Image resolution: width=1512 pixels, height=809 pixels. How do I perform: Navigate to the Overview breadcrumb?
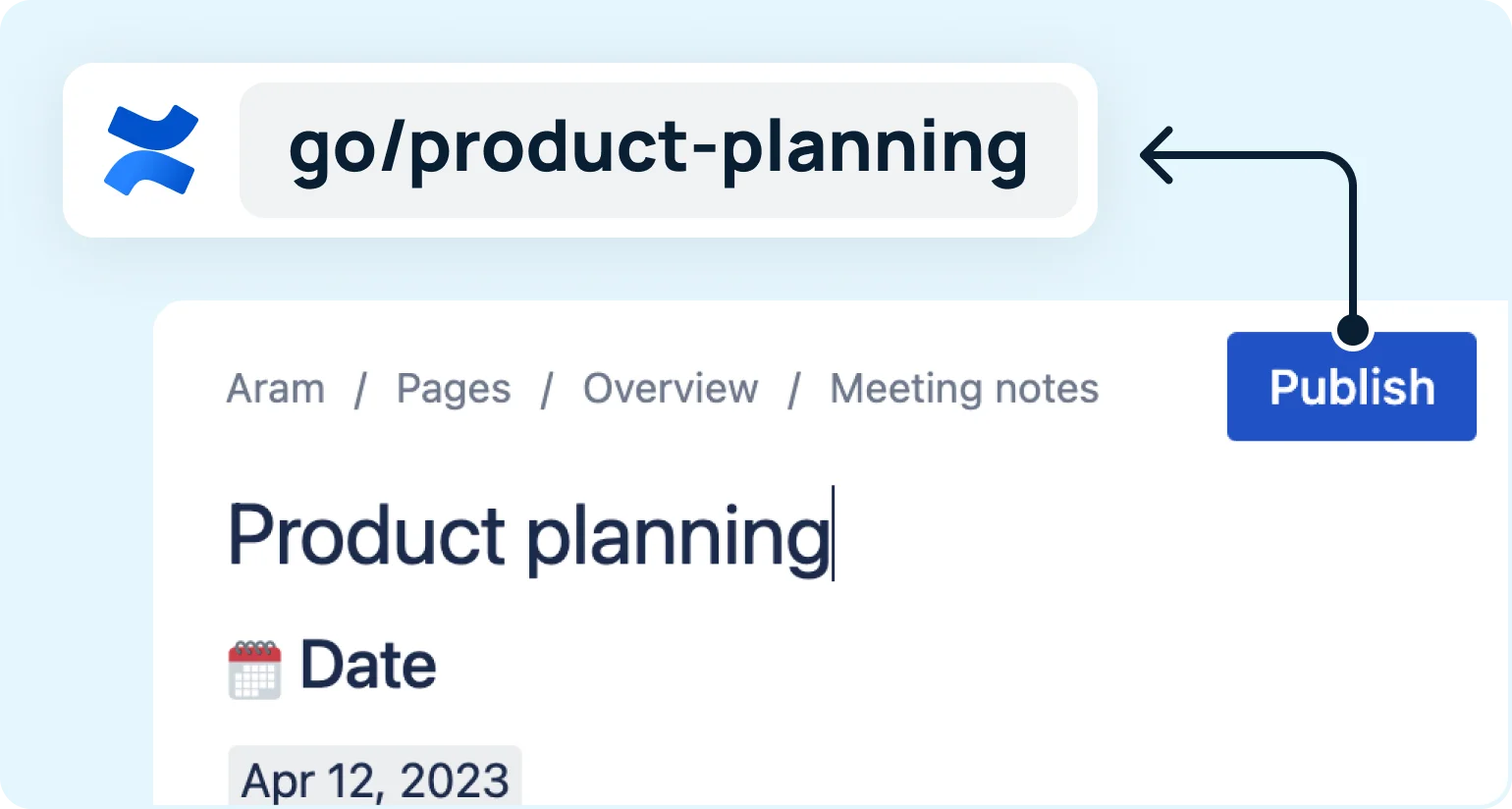[671, 389]
